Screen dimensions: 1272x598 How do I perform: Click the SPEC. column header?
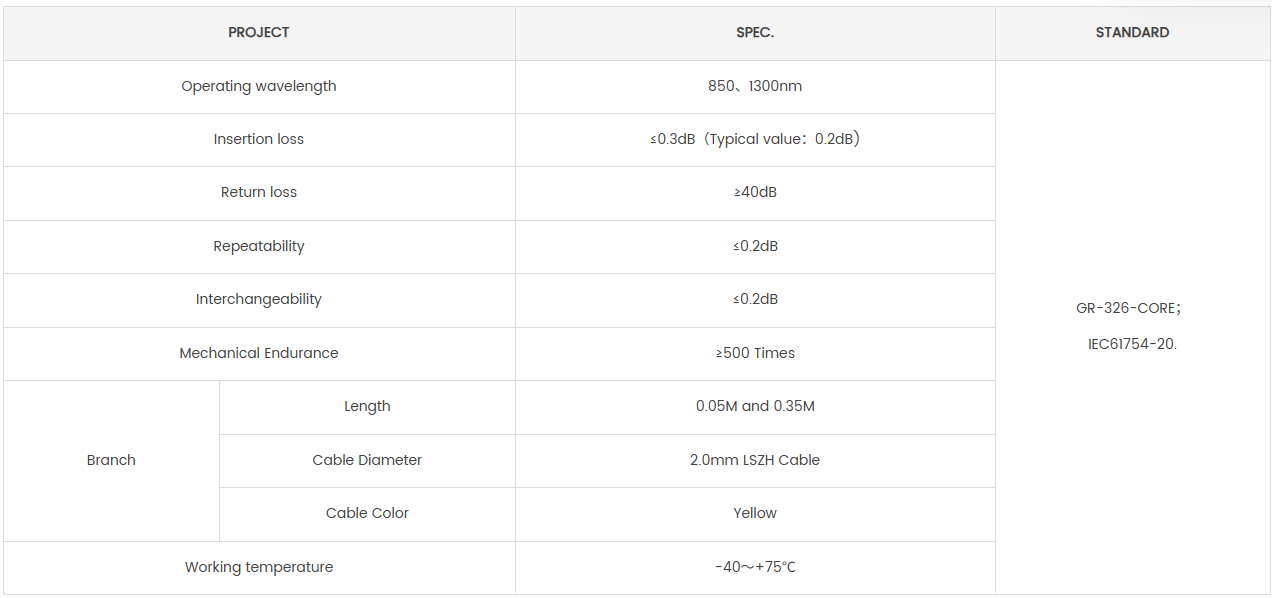tap(755, 33)
